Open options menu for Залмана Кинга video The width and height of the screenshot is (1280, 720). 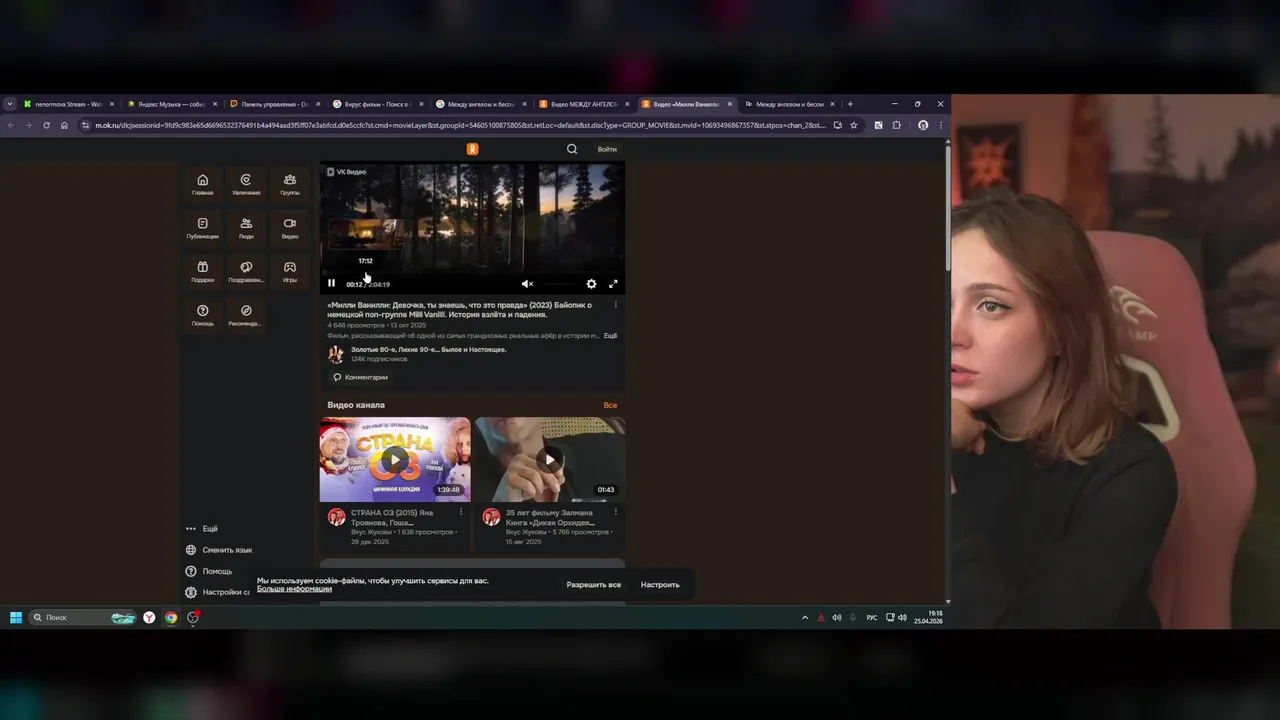pos(616,512)
